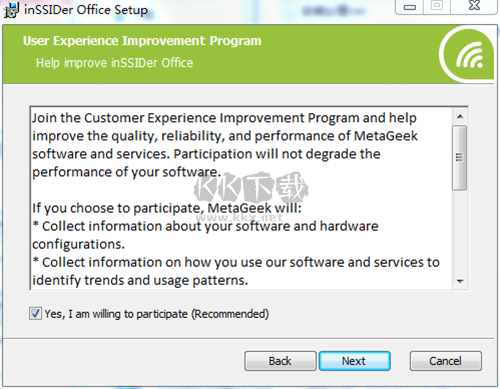Click the greyed-out maximize window button
Viewport: 500px width, 389px height.
(437, 6)
